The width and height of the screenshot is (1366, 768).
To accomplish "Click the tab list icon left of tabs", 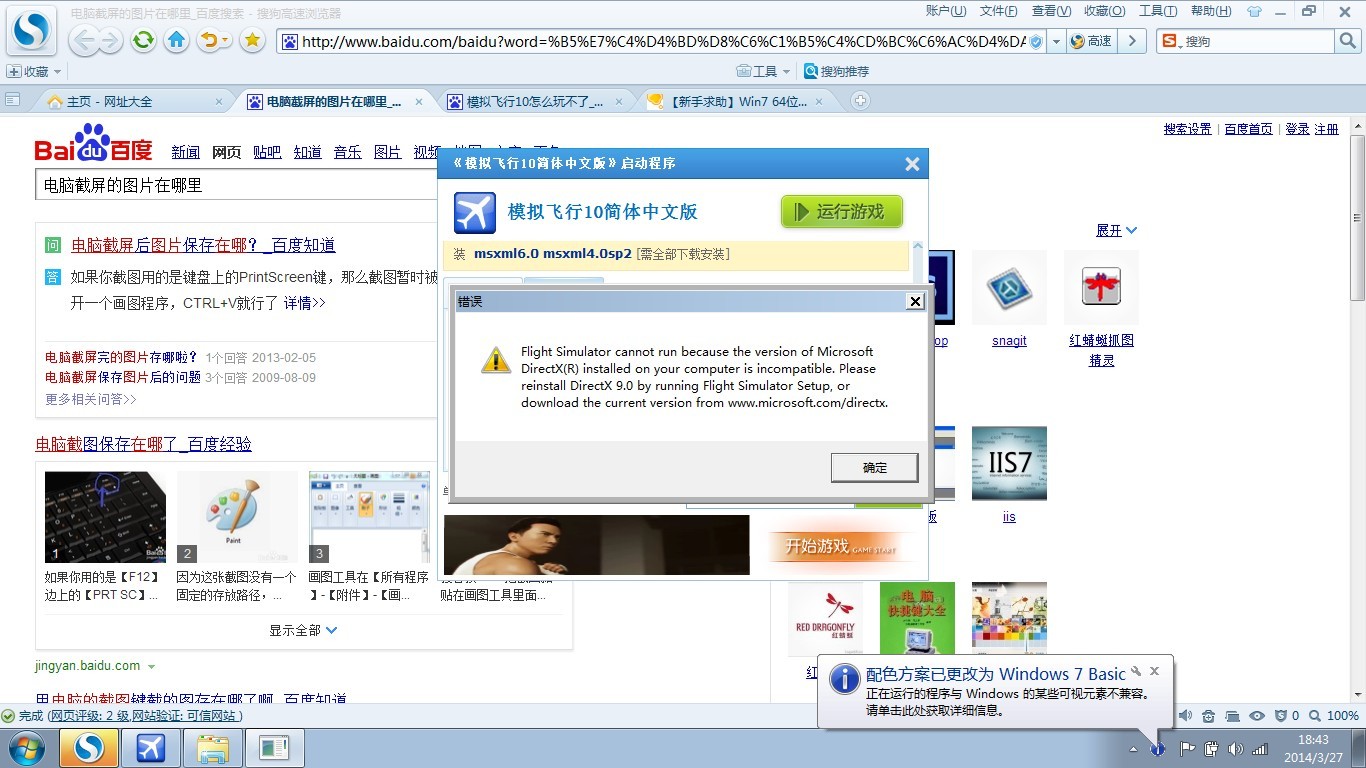I will pyautogui.click(x=12, y=100).
